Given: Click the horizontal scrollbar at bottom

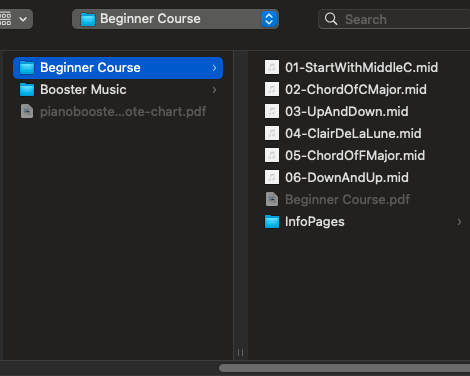Looking at the screenshot, I should pyautogui.click(x=344, y=368).
